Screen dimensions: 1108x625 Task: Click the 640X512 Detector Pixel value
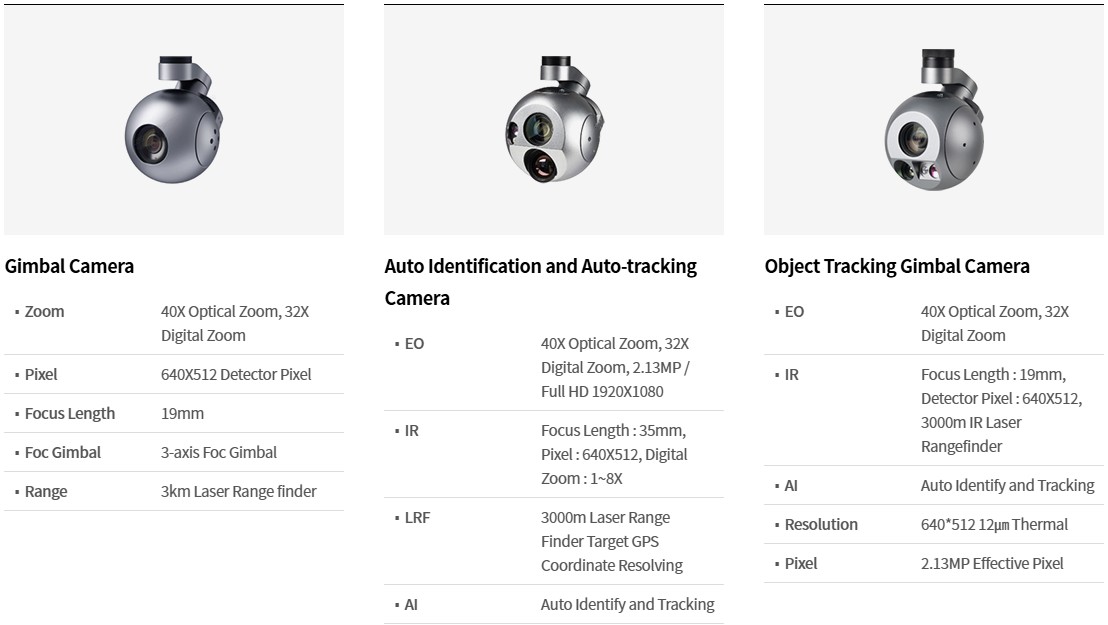[236, 375]
